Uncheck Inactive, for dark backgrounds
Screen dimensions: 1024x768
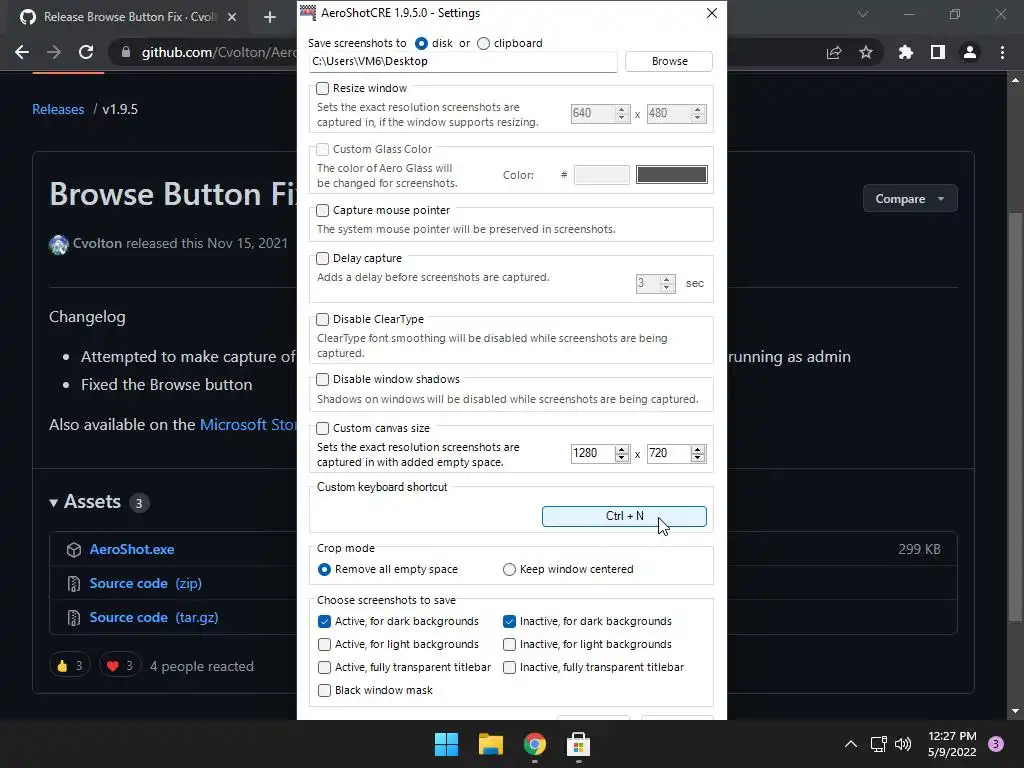click(509, 621)
